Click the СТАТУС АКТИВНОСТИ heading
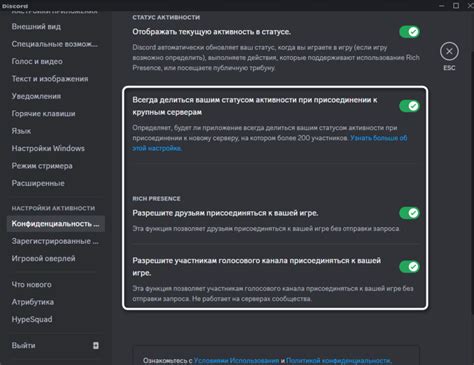The height and width of the screenshot is (365, 474). coord(166,17)
